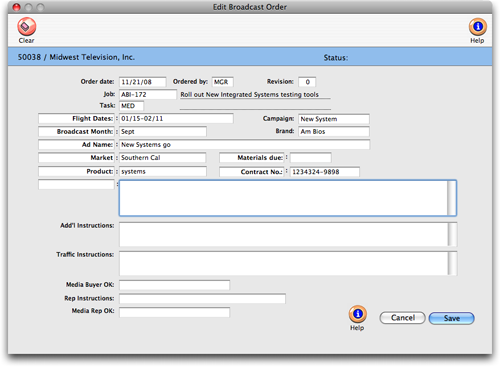Click the Job field ABI-172
The image size is (500, 367).
(148, 95)
